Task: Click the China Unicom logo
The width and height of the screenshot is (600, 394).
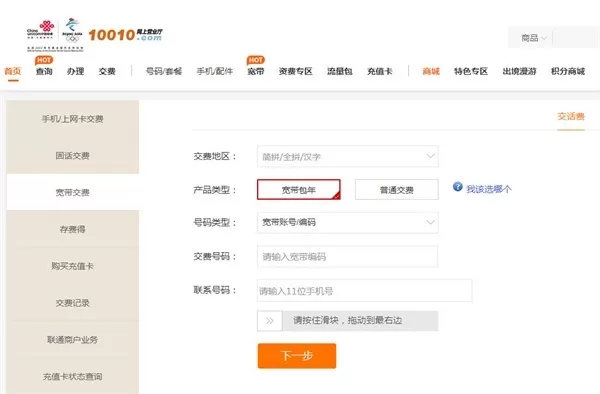Action: pos(40,30)
